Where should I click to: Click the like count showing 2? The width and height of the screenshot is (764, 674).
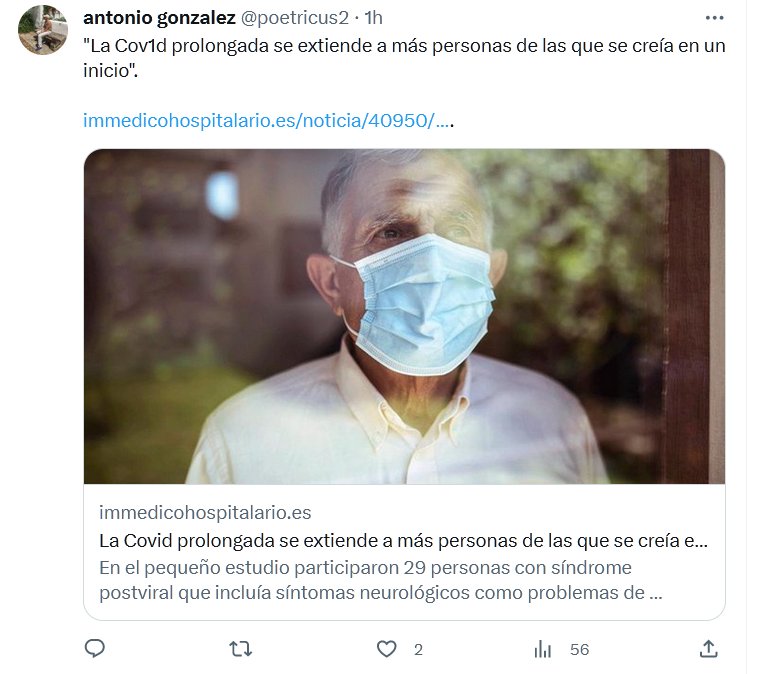click(418, 650)
